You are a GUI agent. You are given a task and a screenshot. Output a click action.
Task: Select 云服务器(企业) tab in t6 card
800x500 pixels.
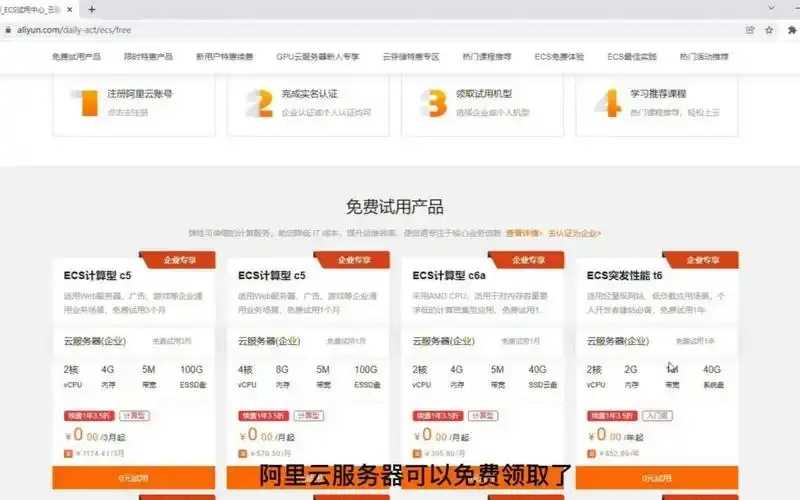coord(618,341)
